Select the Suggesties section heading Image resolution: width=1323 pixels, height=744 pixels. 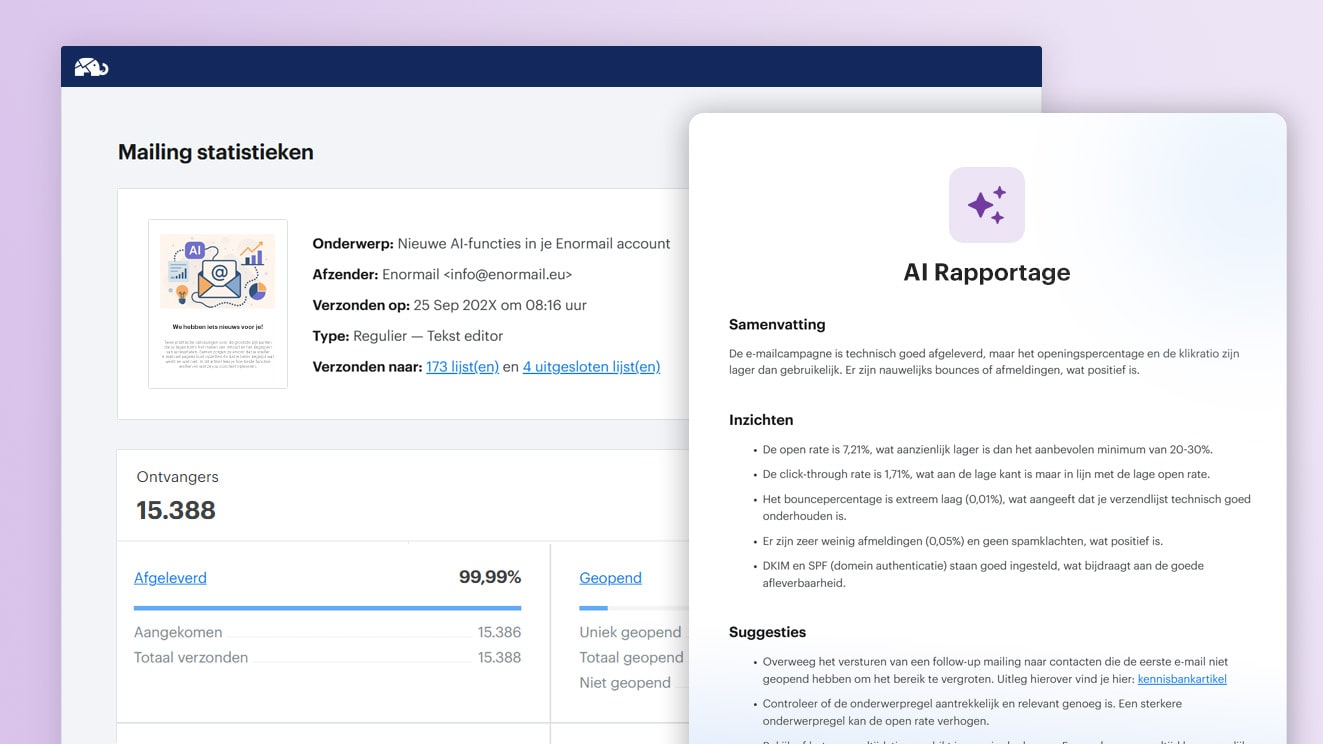[767, 632]
